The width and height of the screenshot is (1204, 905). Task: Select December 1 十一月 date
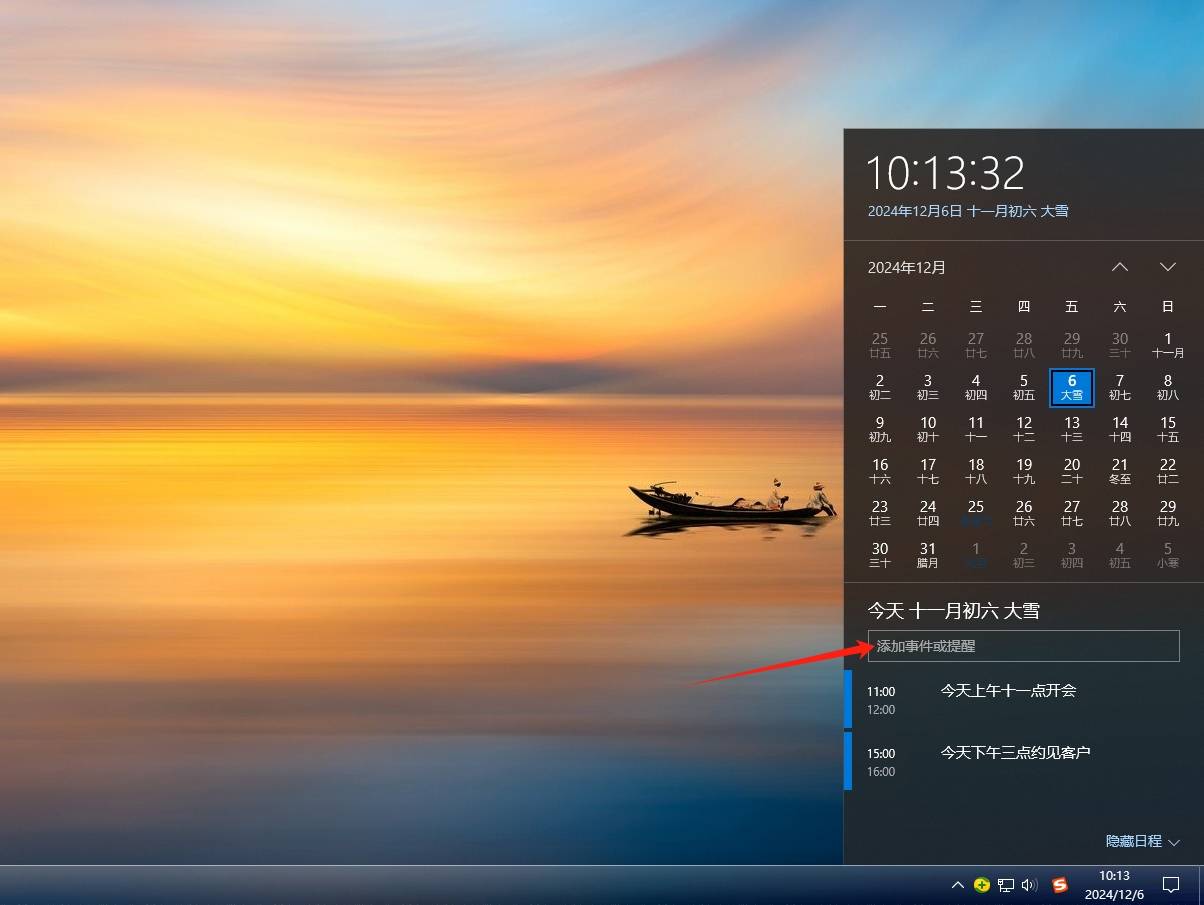(1168, 345)
